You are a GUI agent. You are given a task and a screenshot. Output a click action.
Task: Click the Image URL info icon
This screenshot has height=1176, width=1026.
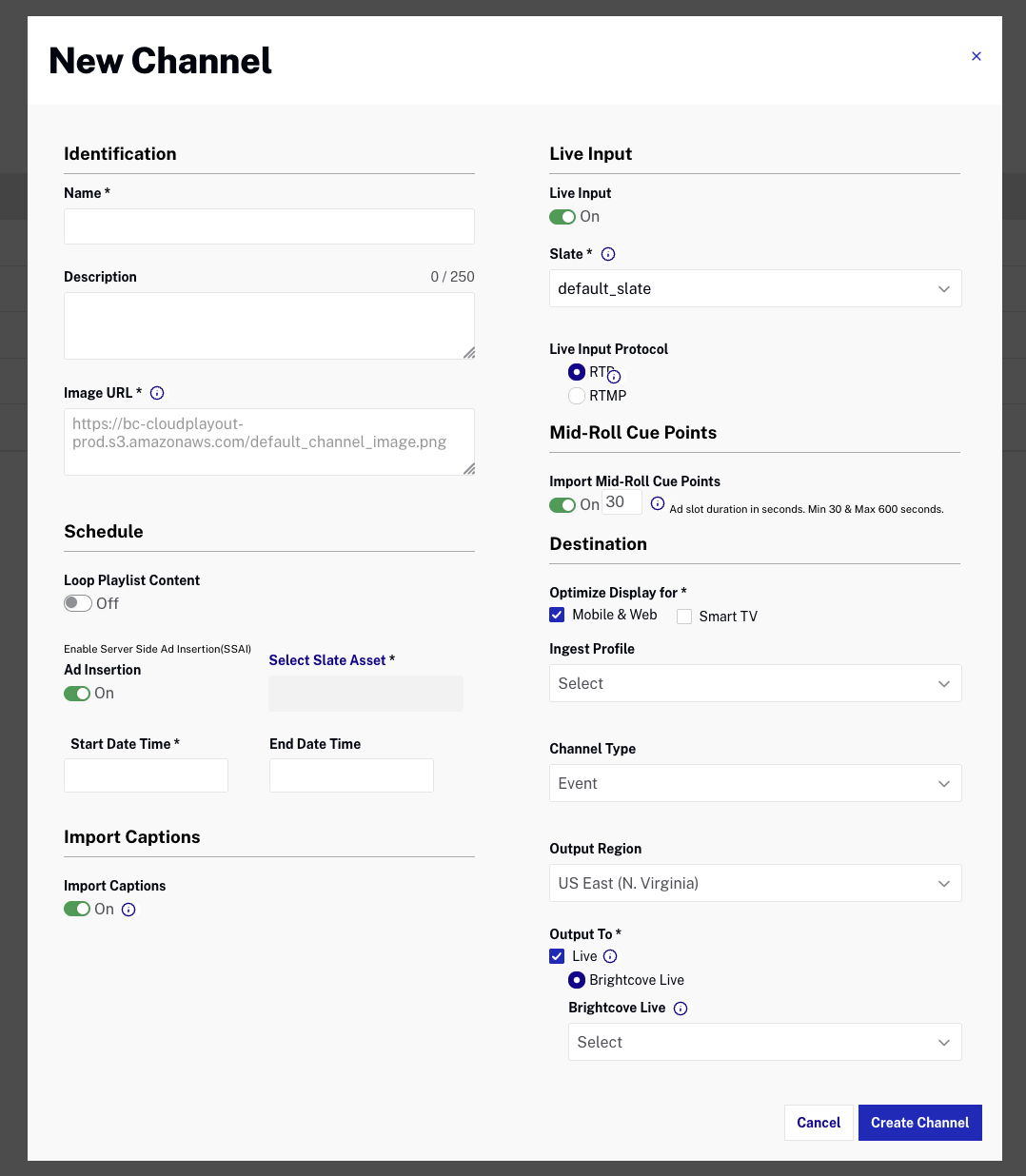click(x=157, y=392)
